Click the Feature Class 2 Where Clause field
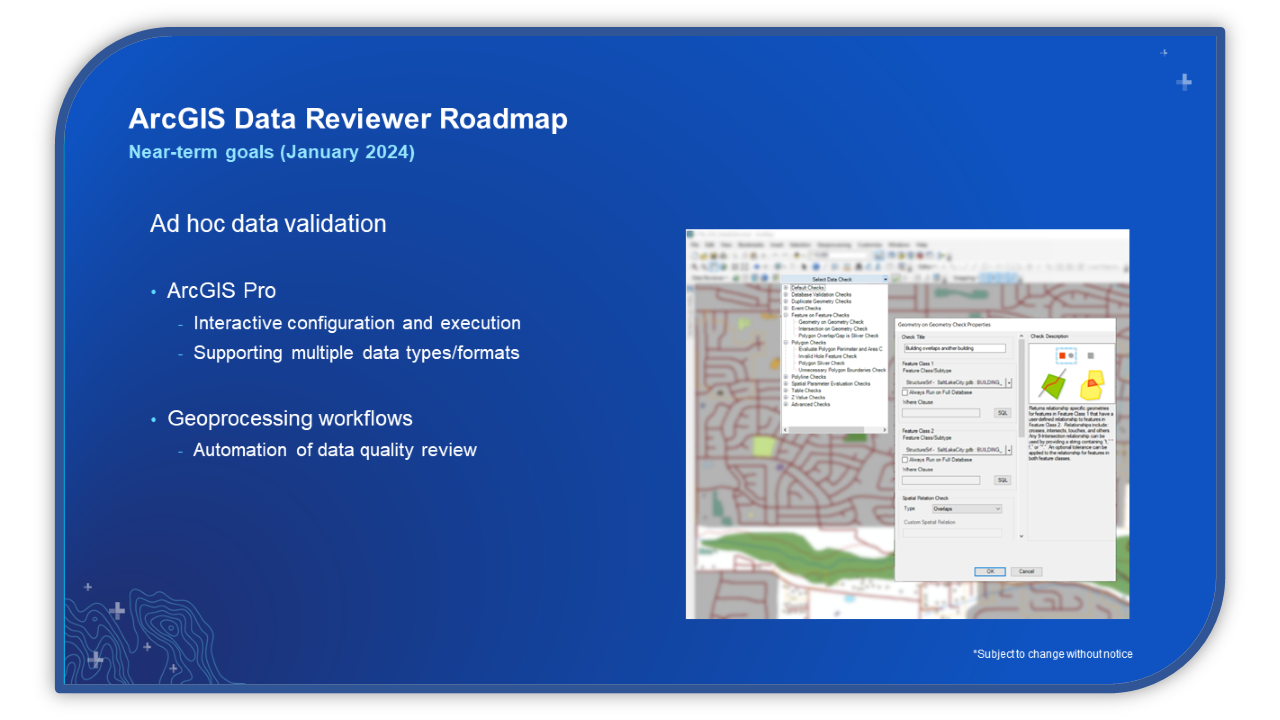This screenshot has height=720, width=1280. click(x=941, y=480)
